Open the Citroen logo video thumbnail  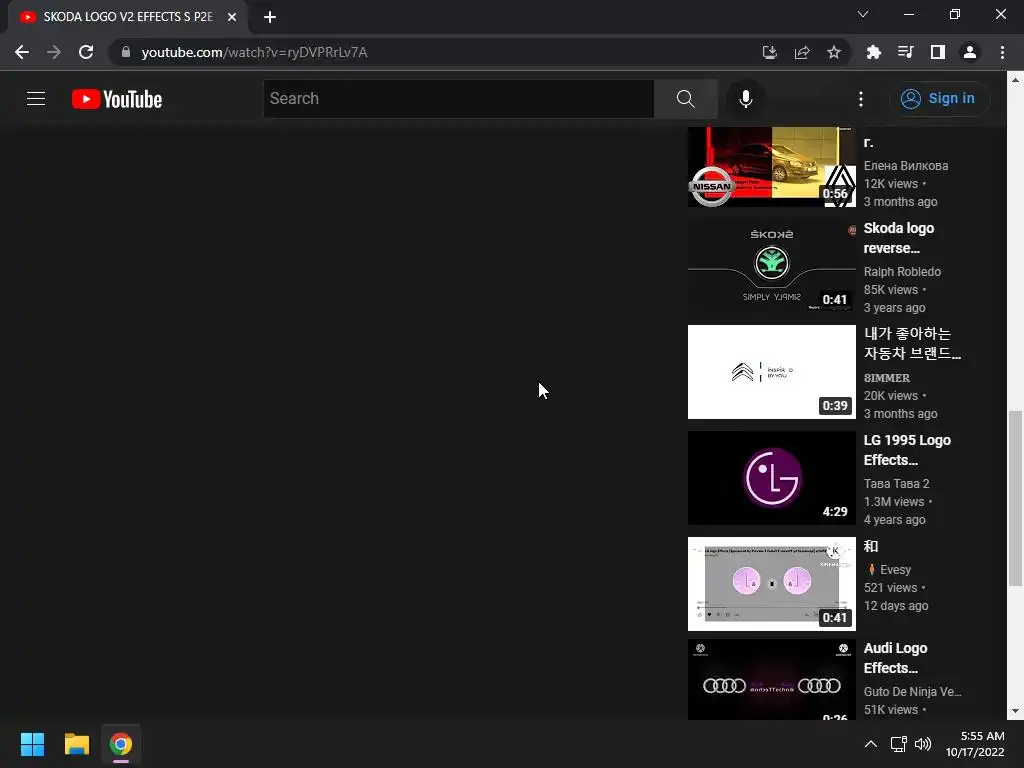[771, 372]
